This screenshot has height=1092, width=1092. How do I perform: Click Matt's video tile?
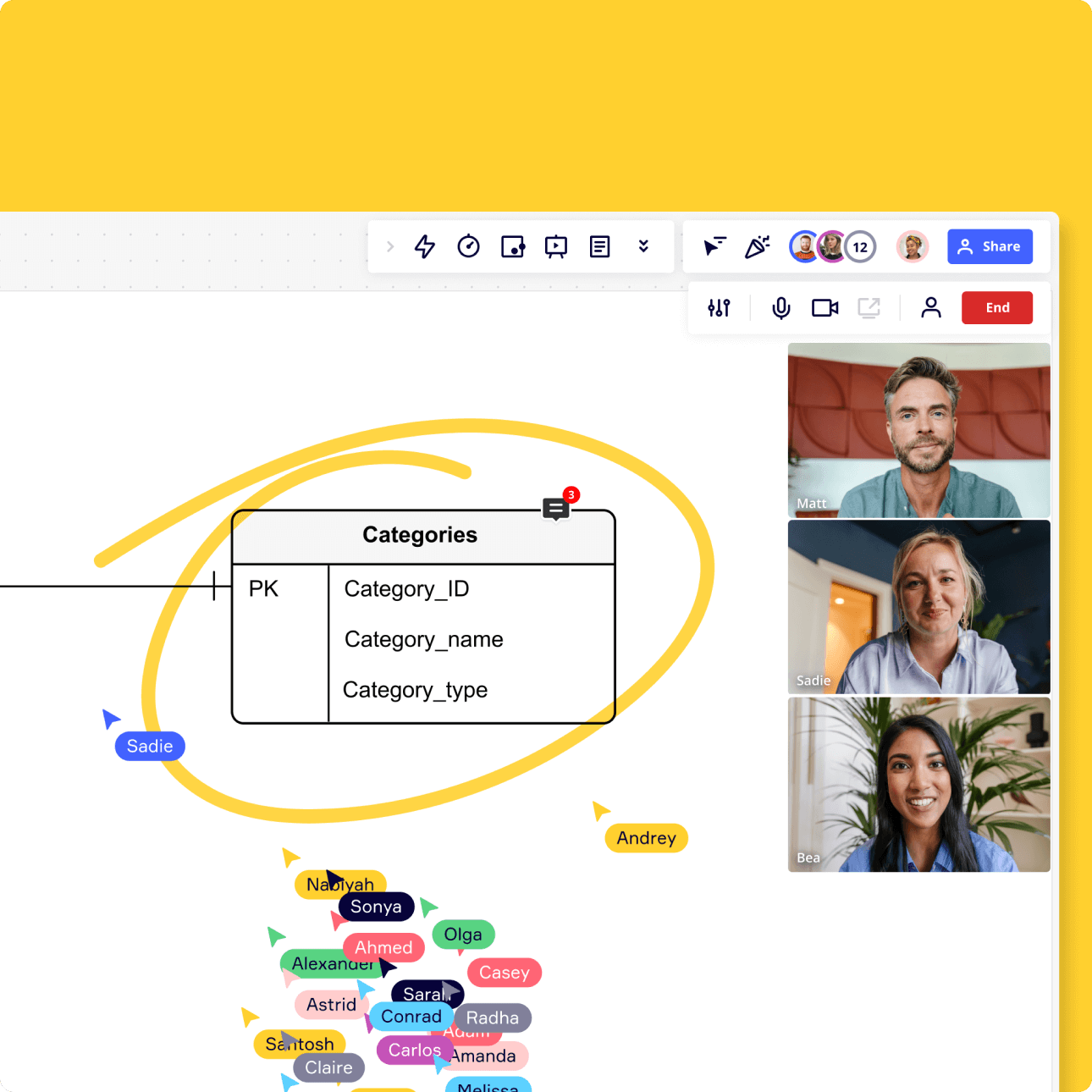point(918,430)
